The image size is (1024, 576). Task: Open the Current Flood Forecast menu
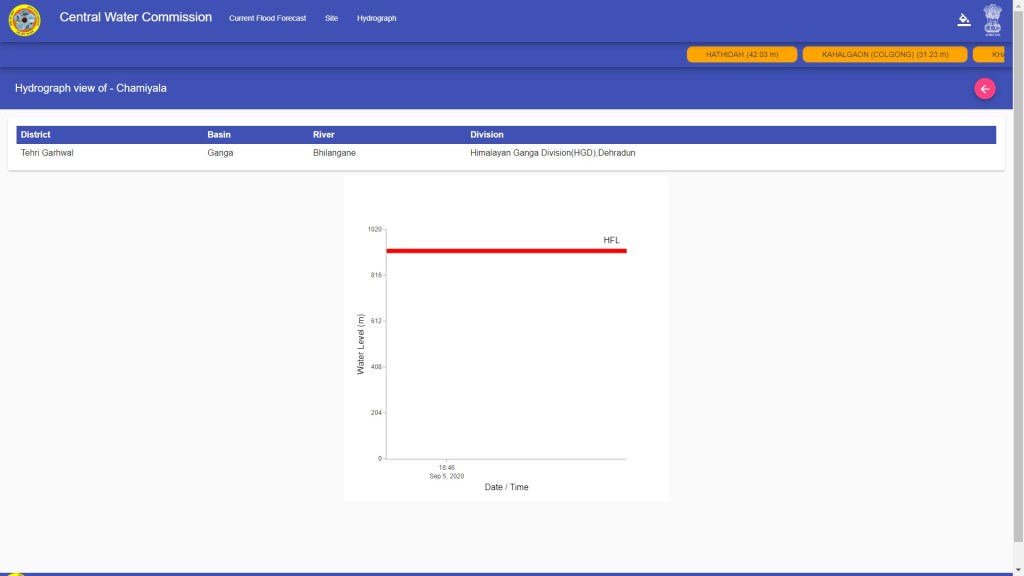point(267,18)
